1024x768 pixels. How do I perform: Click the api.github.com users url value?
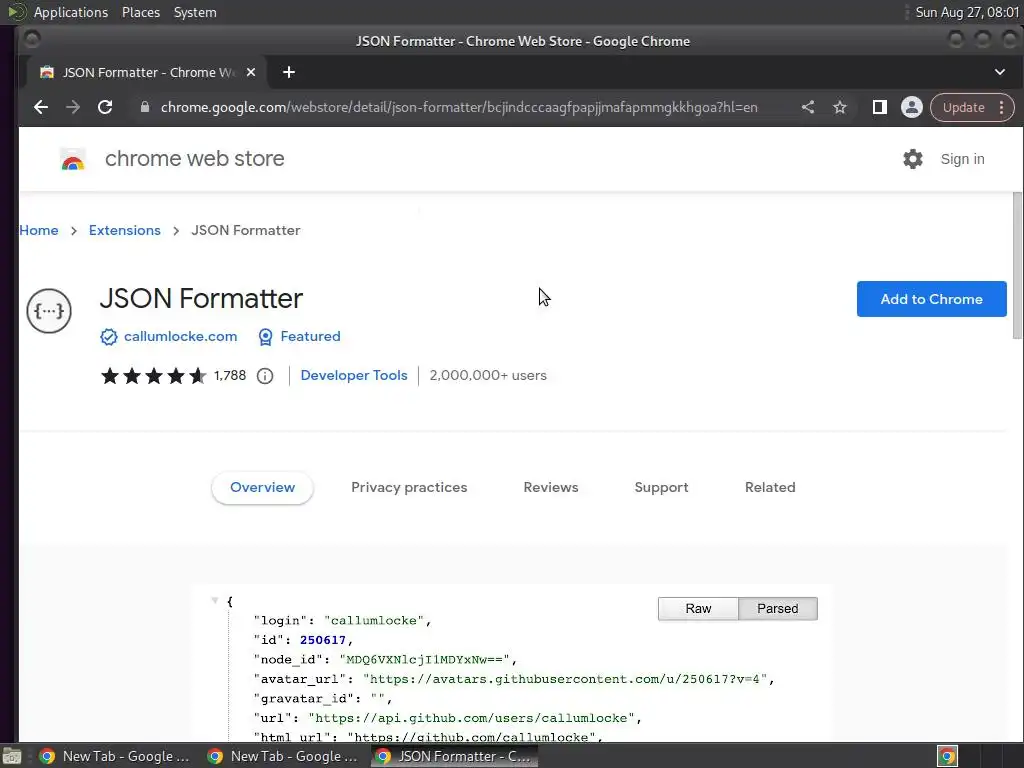coord(472,718)
